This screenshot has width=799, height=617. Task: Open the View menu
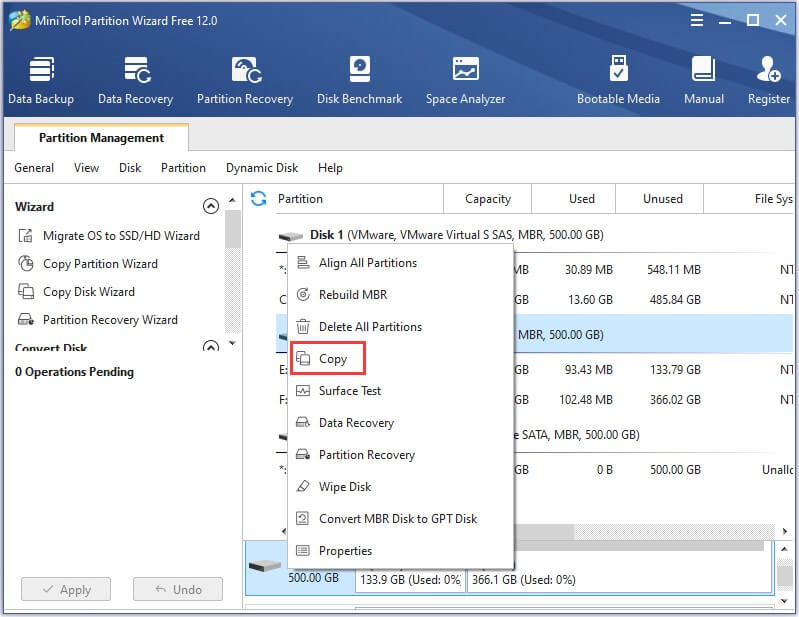87,168
